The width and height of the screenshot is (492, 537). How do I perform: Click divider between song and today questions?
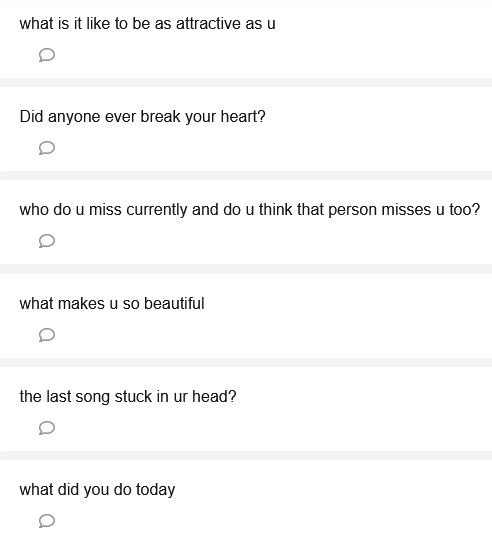point(246,455)
